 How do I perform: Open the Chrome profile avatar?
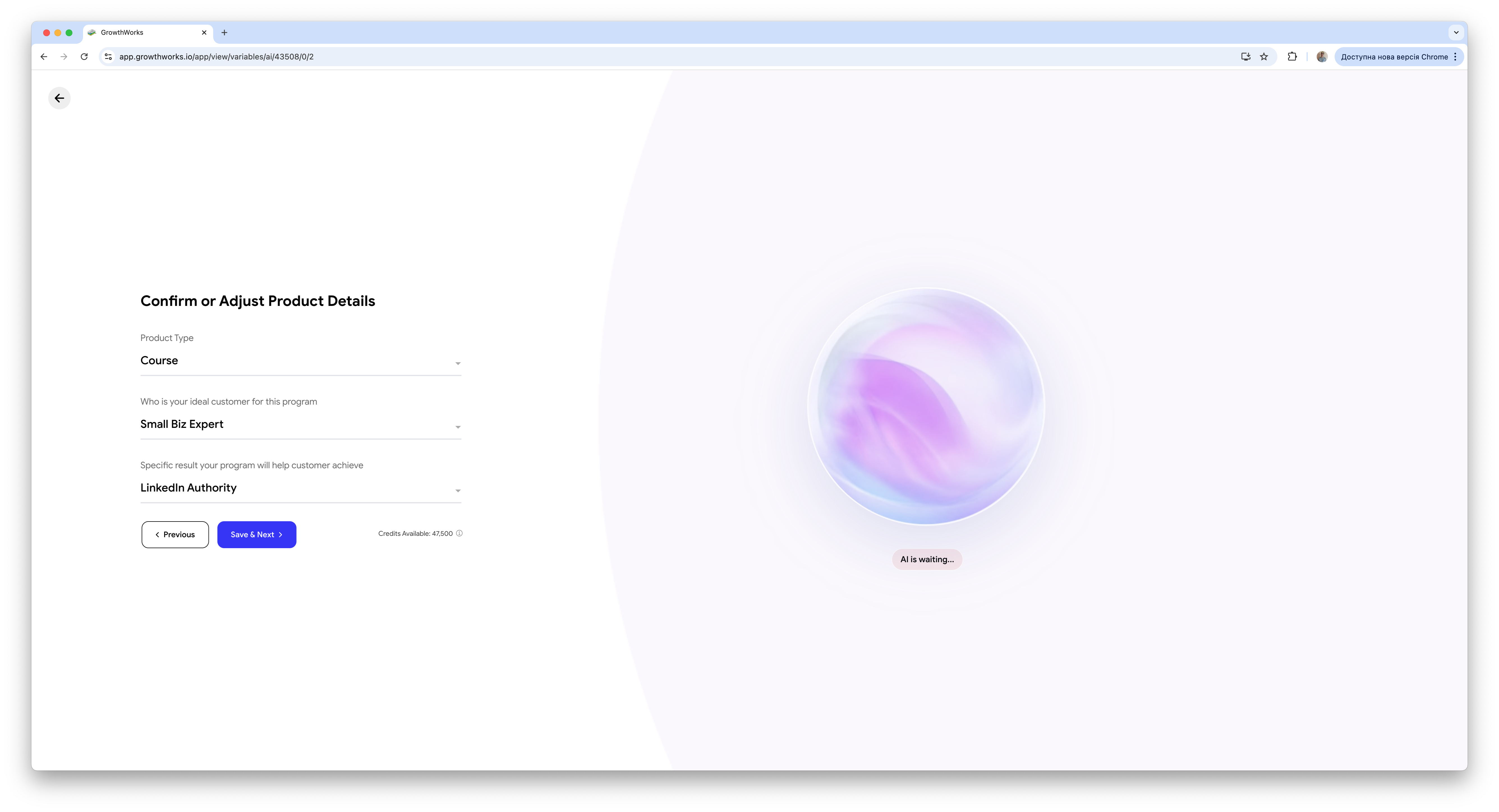1321,56
